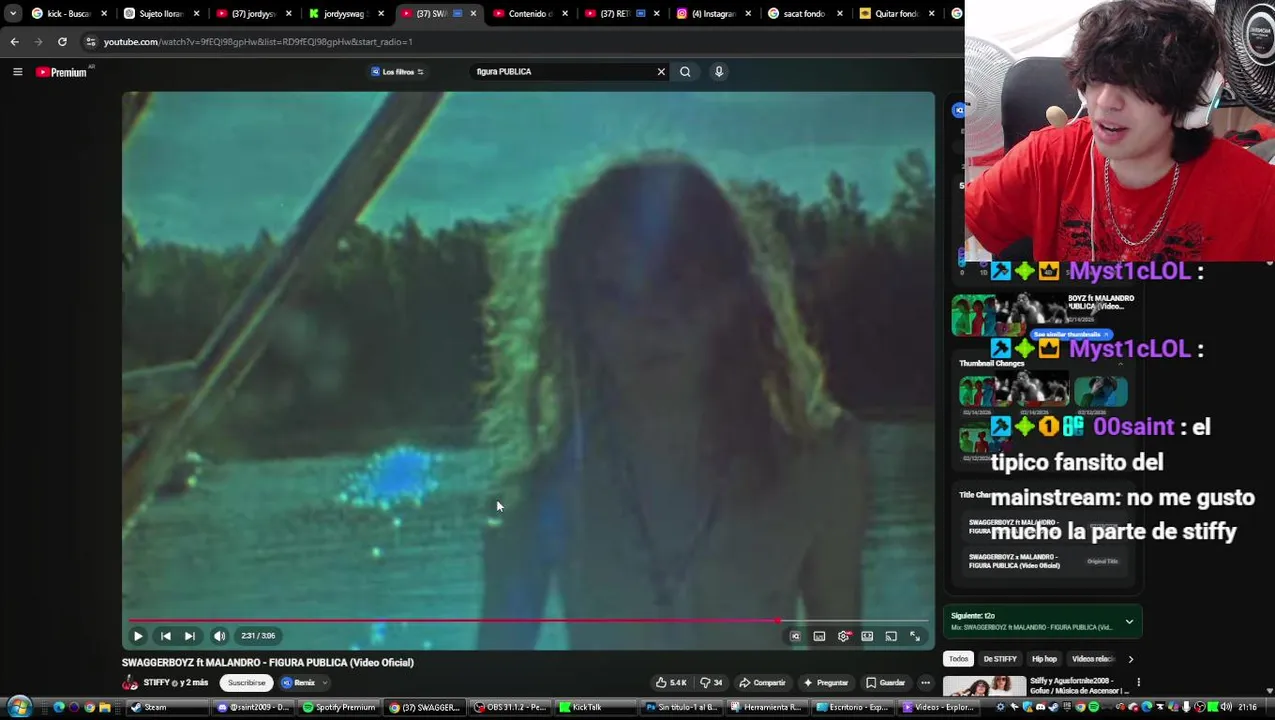View site information icon in address bar

point(90,42)
